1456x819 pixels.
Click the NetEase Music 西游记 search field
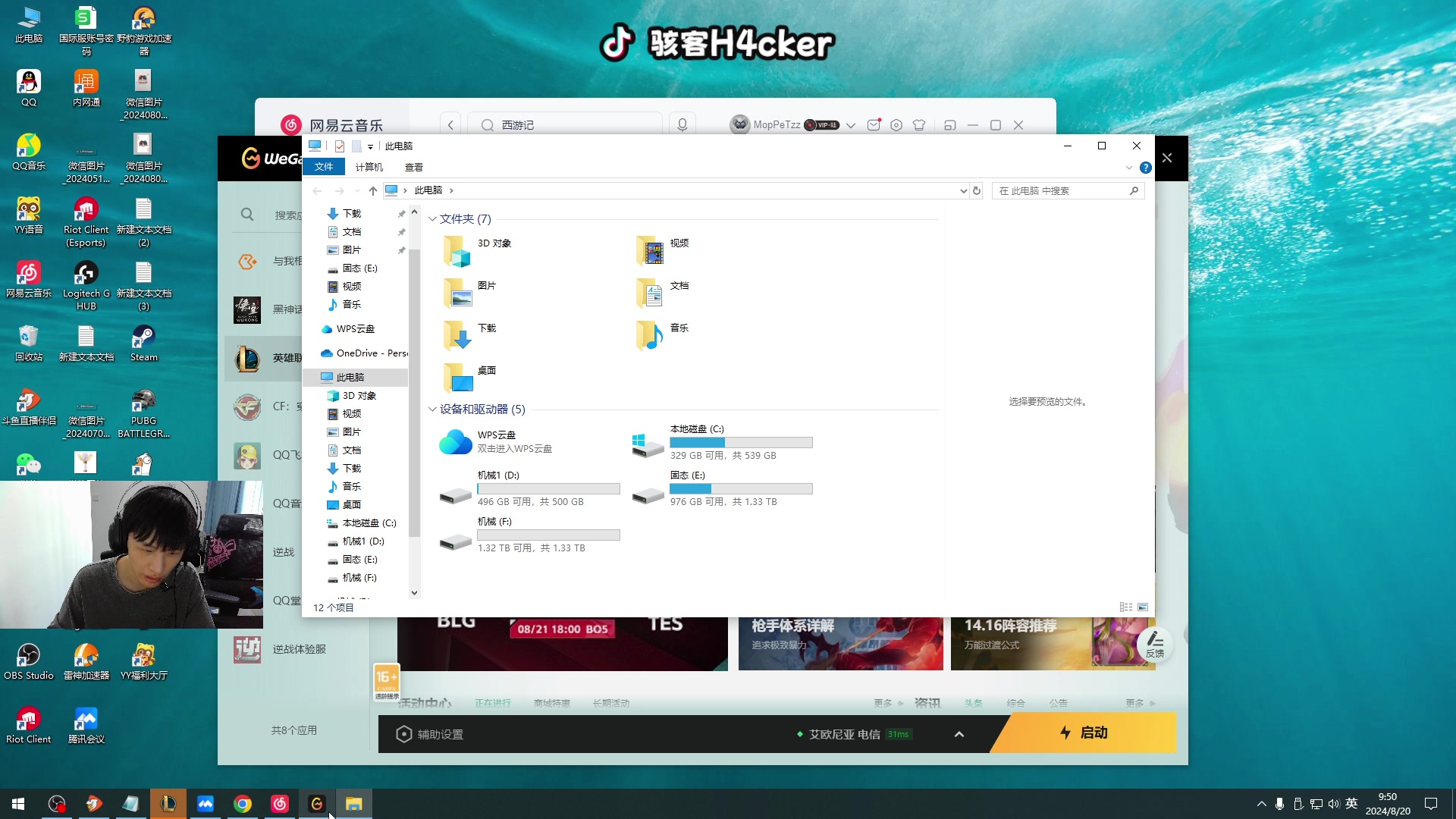click(x=565, y=125)
